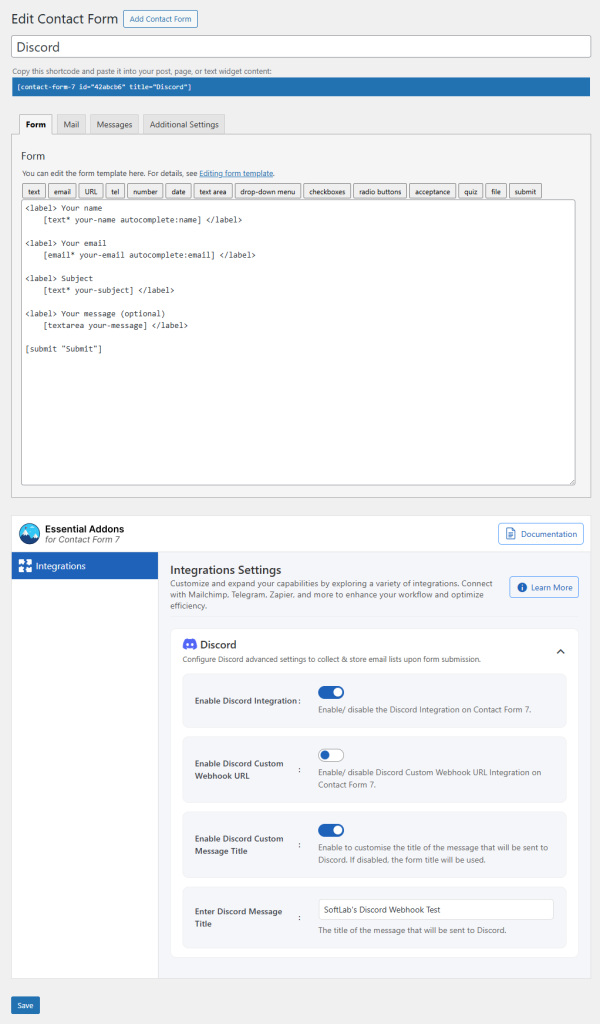The image size is (600, 1024).
Task: Open the Documentation button
Action: (x=541, y=534)
